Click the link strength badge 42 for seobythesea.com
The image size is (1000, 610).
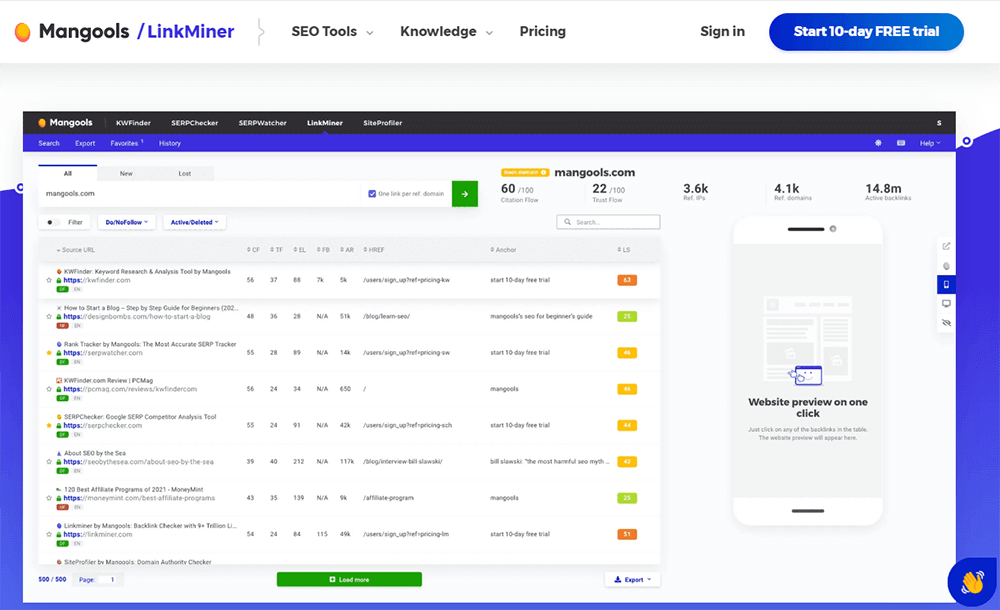(627, 462)
